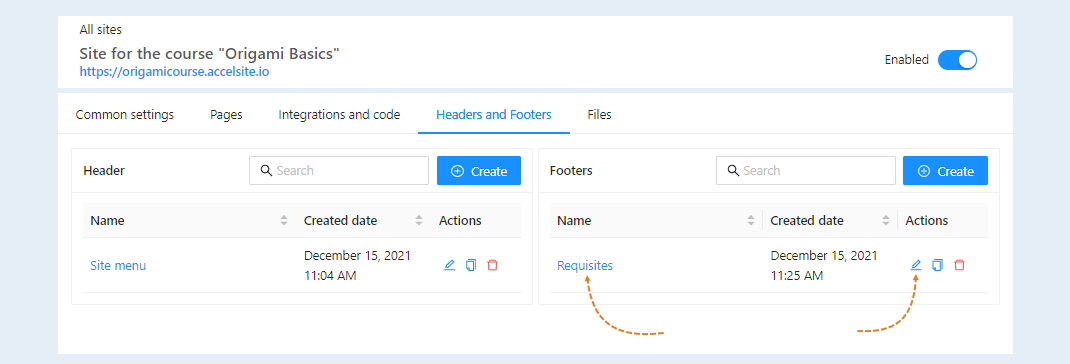The height and width of the screenshot is (364, 1070).
Task: Click the Header table Actions column heading
Action: [460, 221]
